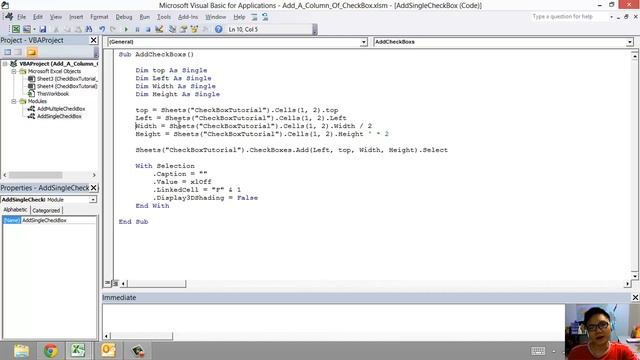Collapse the VBAProject root node

[x=5, y=64]
